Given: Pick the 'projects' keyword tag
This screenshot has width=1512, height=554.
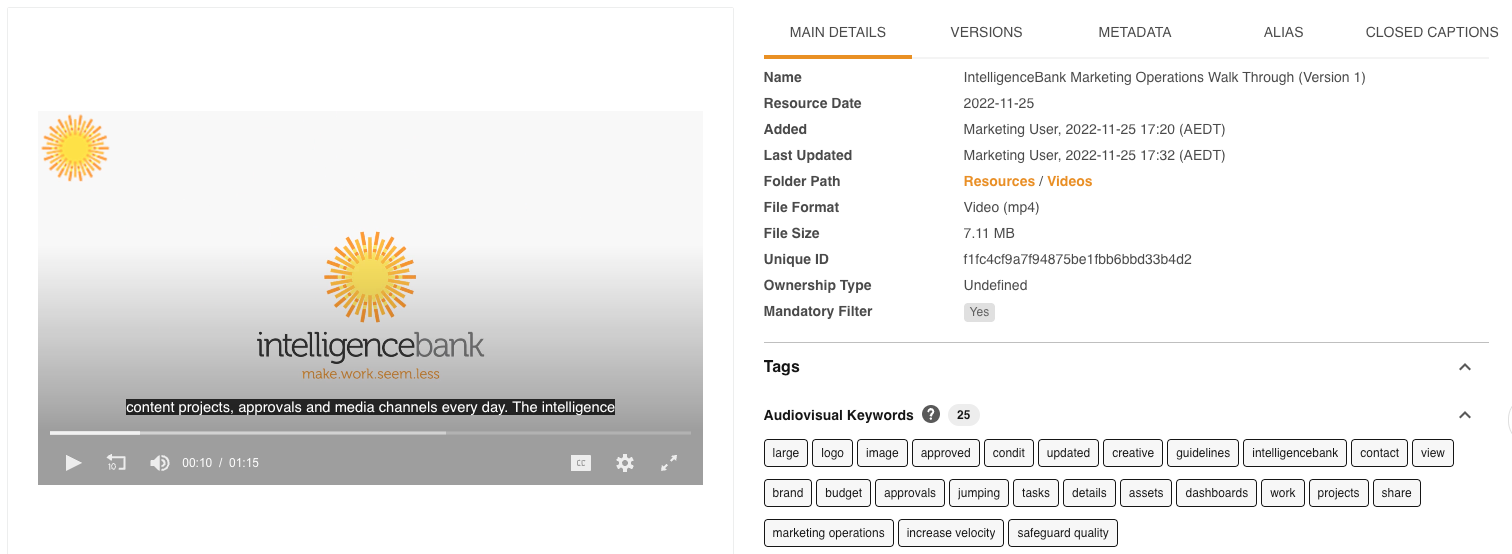Looking at the screenshot, I should click(x=1338, y=493).
